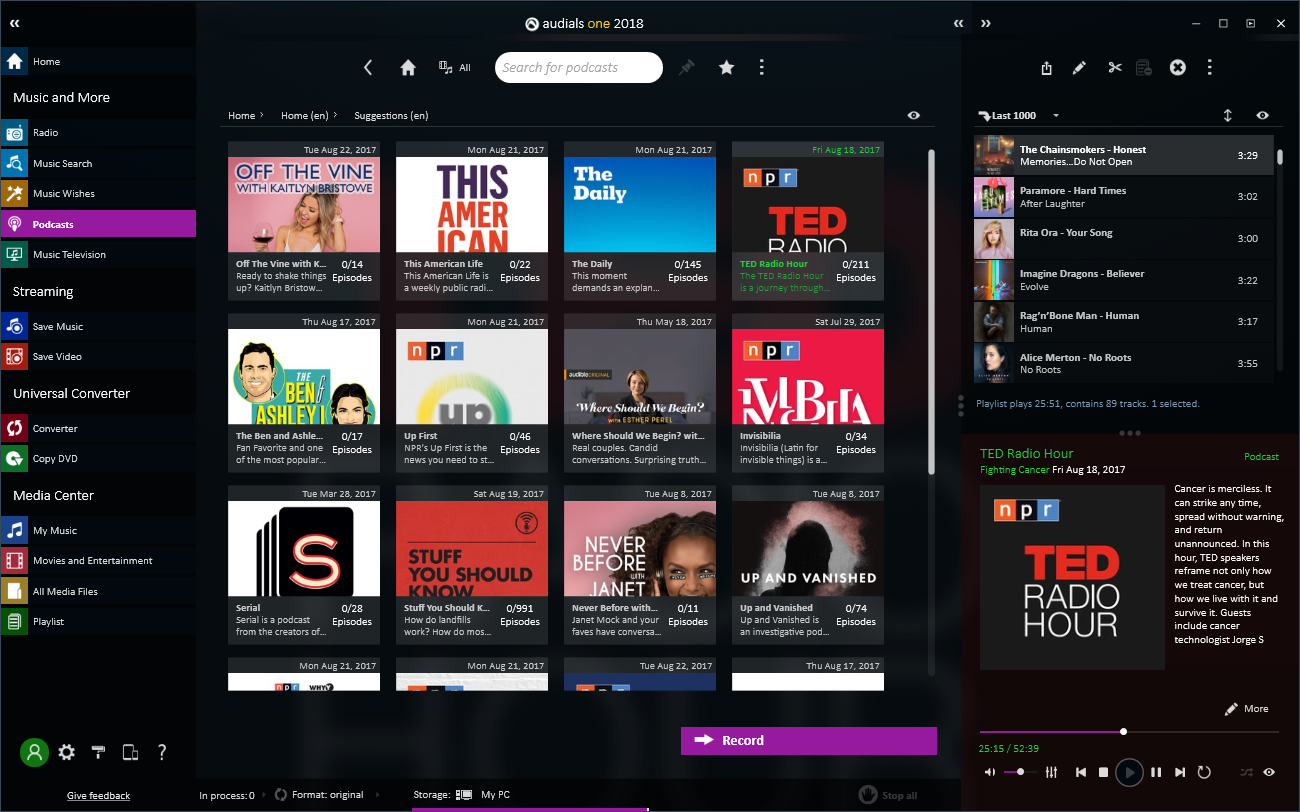Open Music Search in the sidebar
Screen dimensions: 1300x812
click(x=98, y=163)
